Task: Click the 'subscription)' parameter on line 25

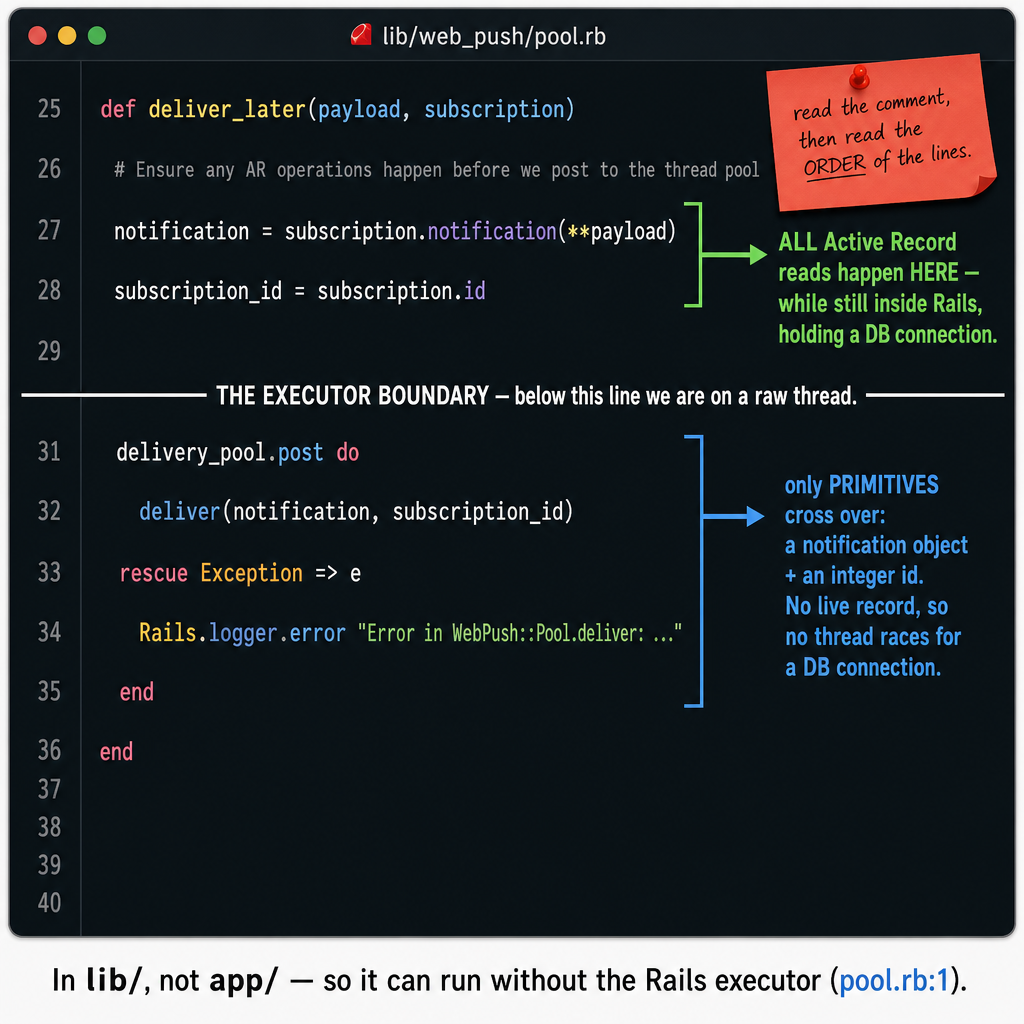Action: [x=500, y=109]
